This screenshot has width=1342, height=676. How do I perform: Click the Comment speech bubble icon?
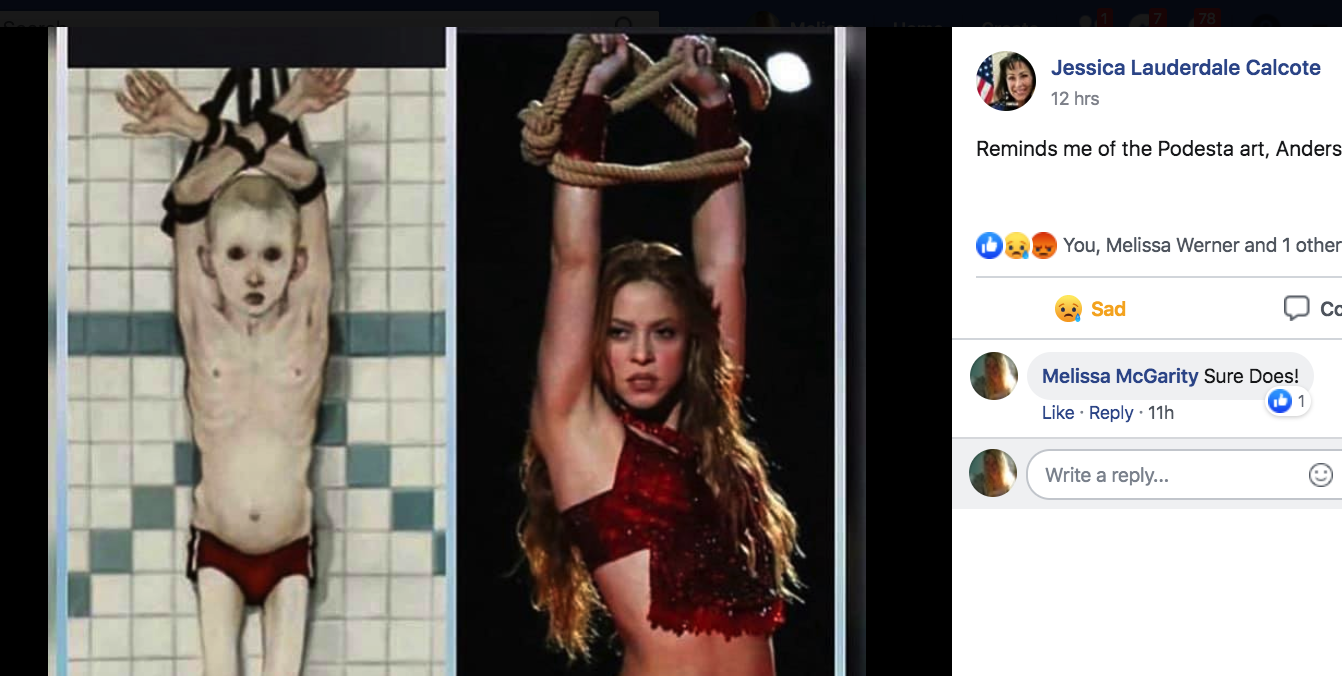coord(1297,308)
